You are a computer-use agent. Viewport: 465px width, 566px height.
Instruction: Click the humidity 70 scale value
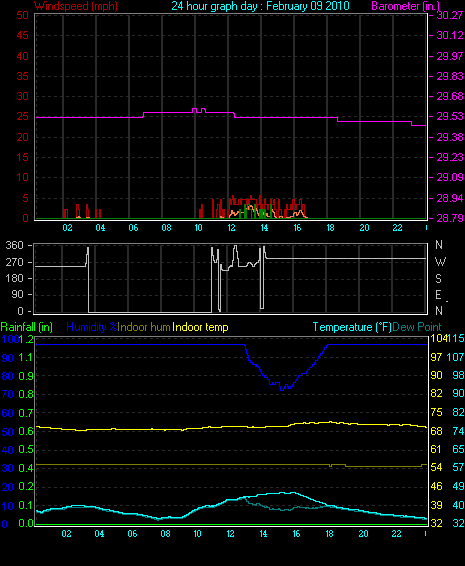tap(8, 395)
